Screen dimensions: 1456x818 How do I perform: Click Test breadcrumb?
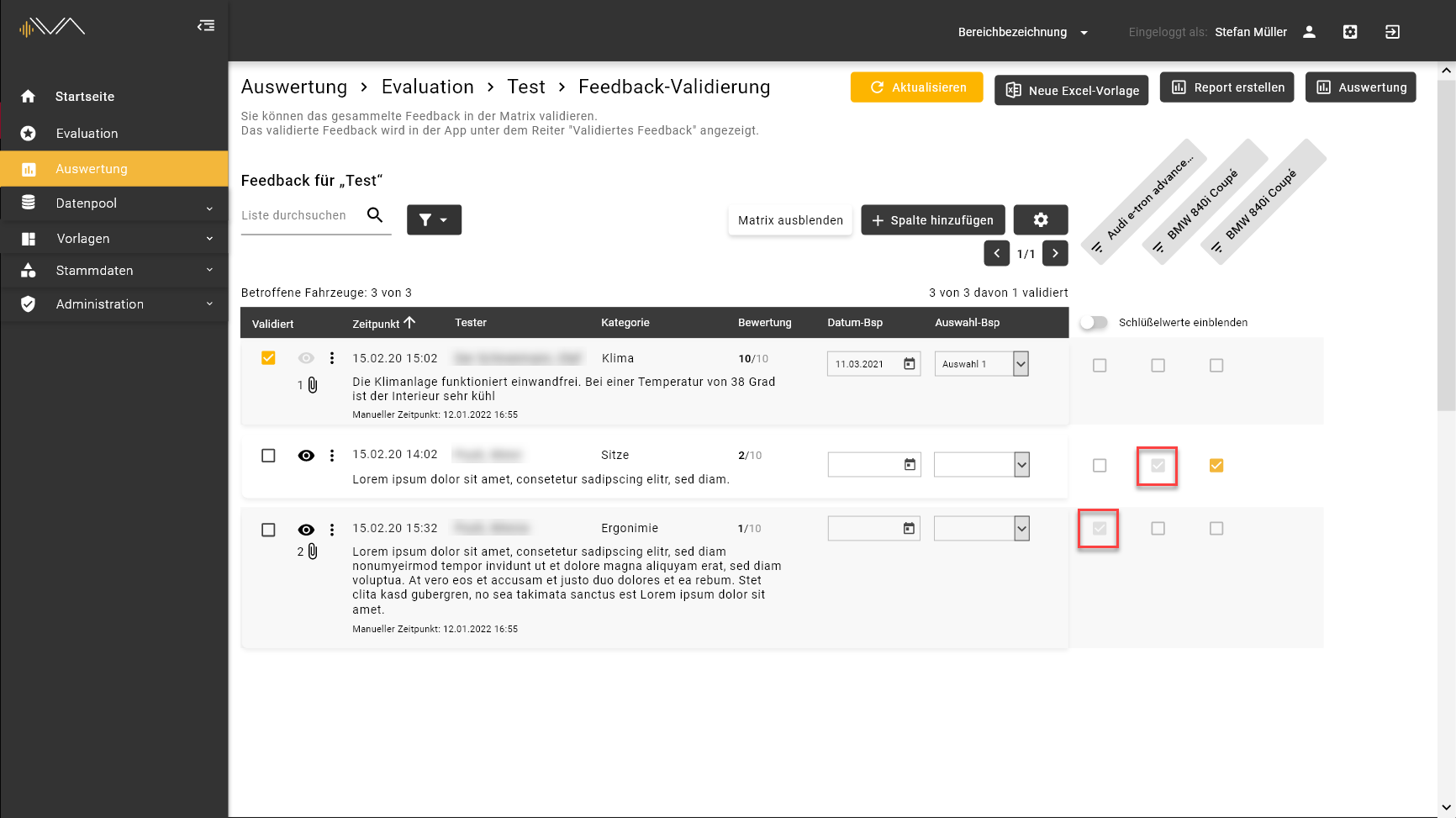tap(526, 87)
